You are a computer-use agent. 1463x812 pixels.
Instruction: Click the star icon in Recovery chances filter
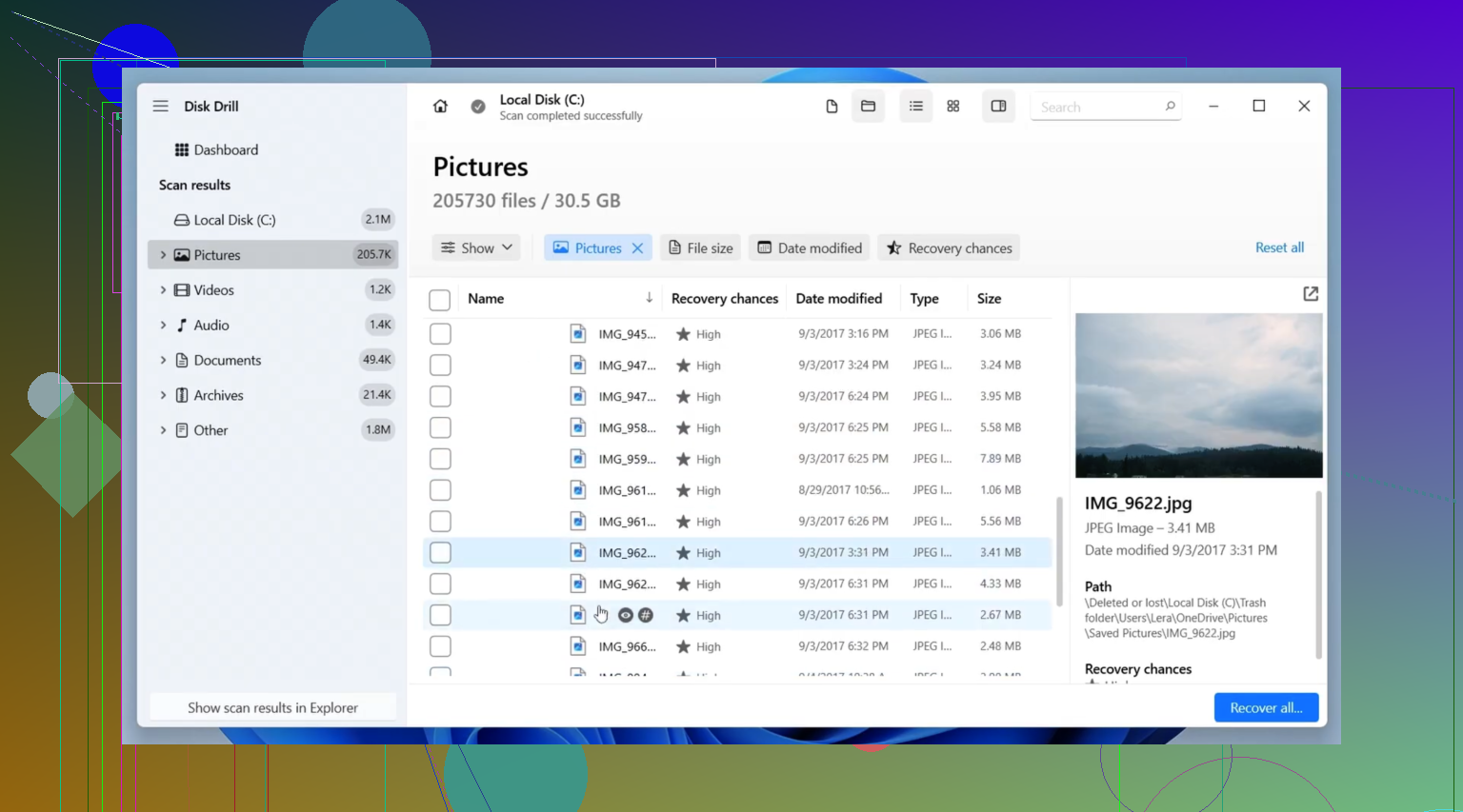[893, 248]
